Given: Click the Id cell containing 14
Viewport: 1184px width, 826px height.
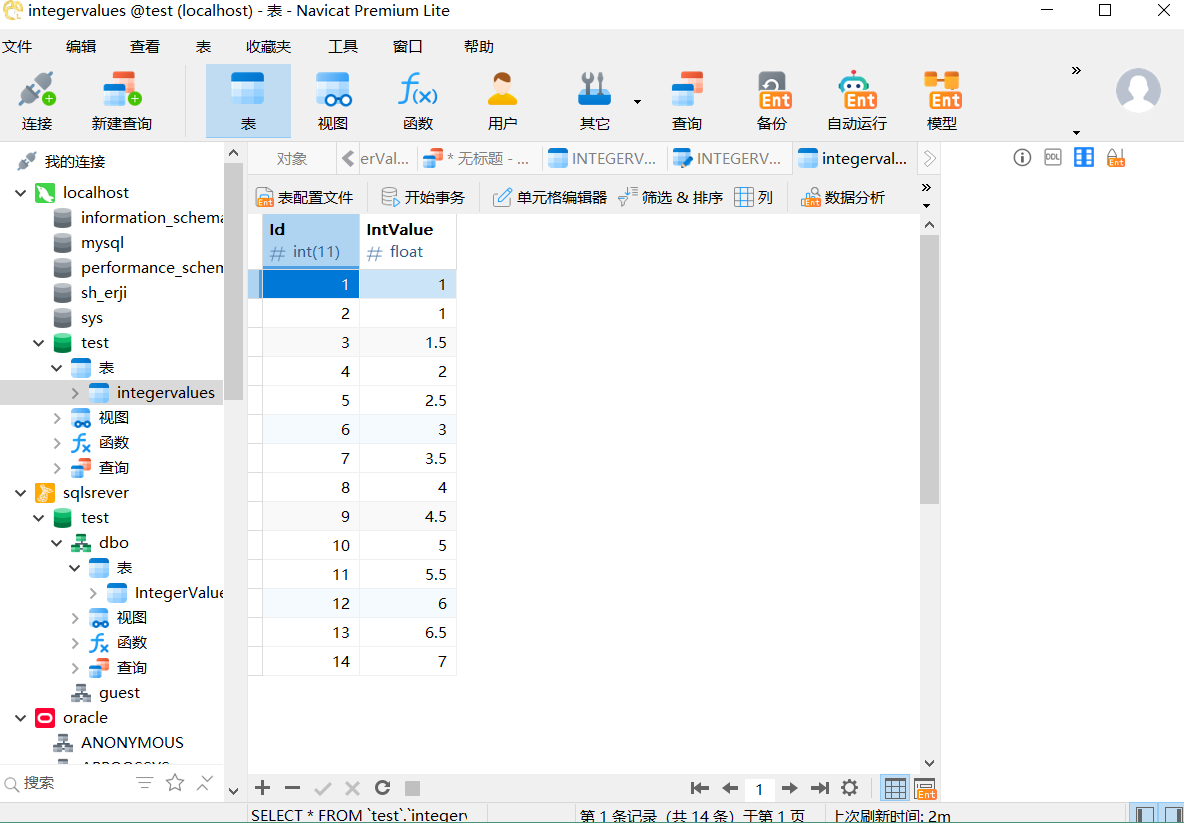Looking at the screenshot, I should (x=310, y=661).
